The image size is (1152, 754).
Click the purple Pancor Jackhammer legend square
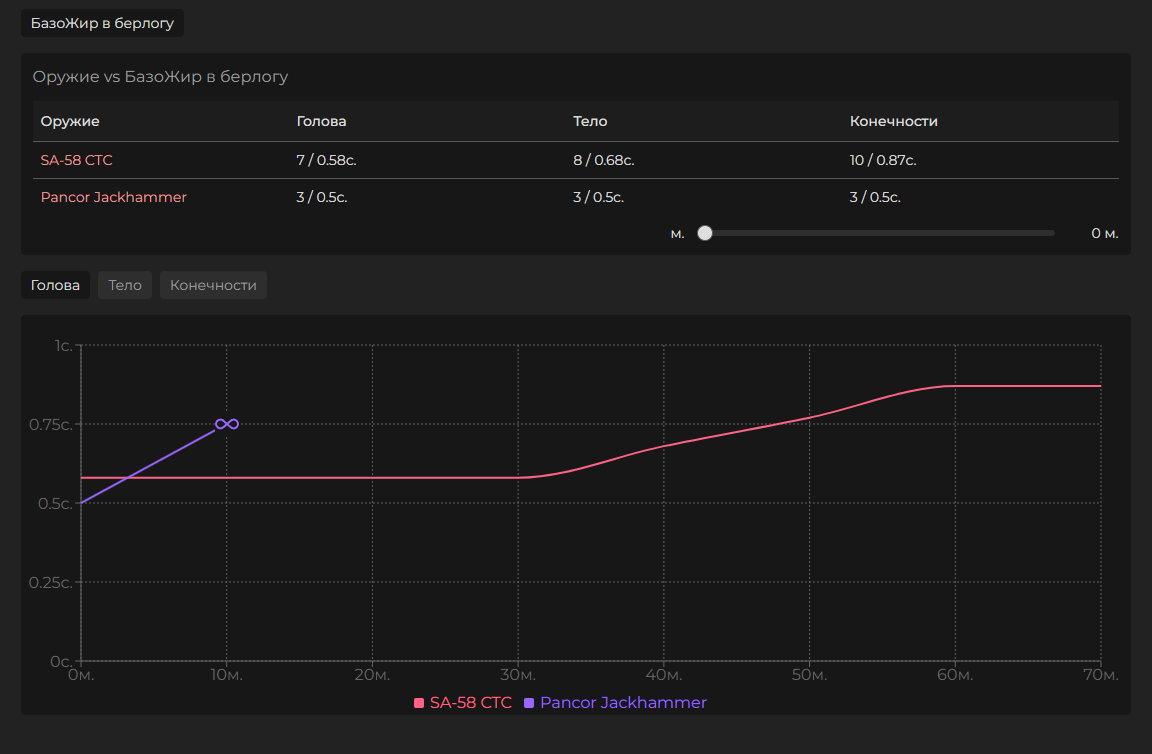(x=529, y=703)
